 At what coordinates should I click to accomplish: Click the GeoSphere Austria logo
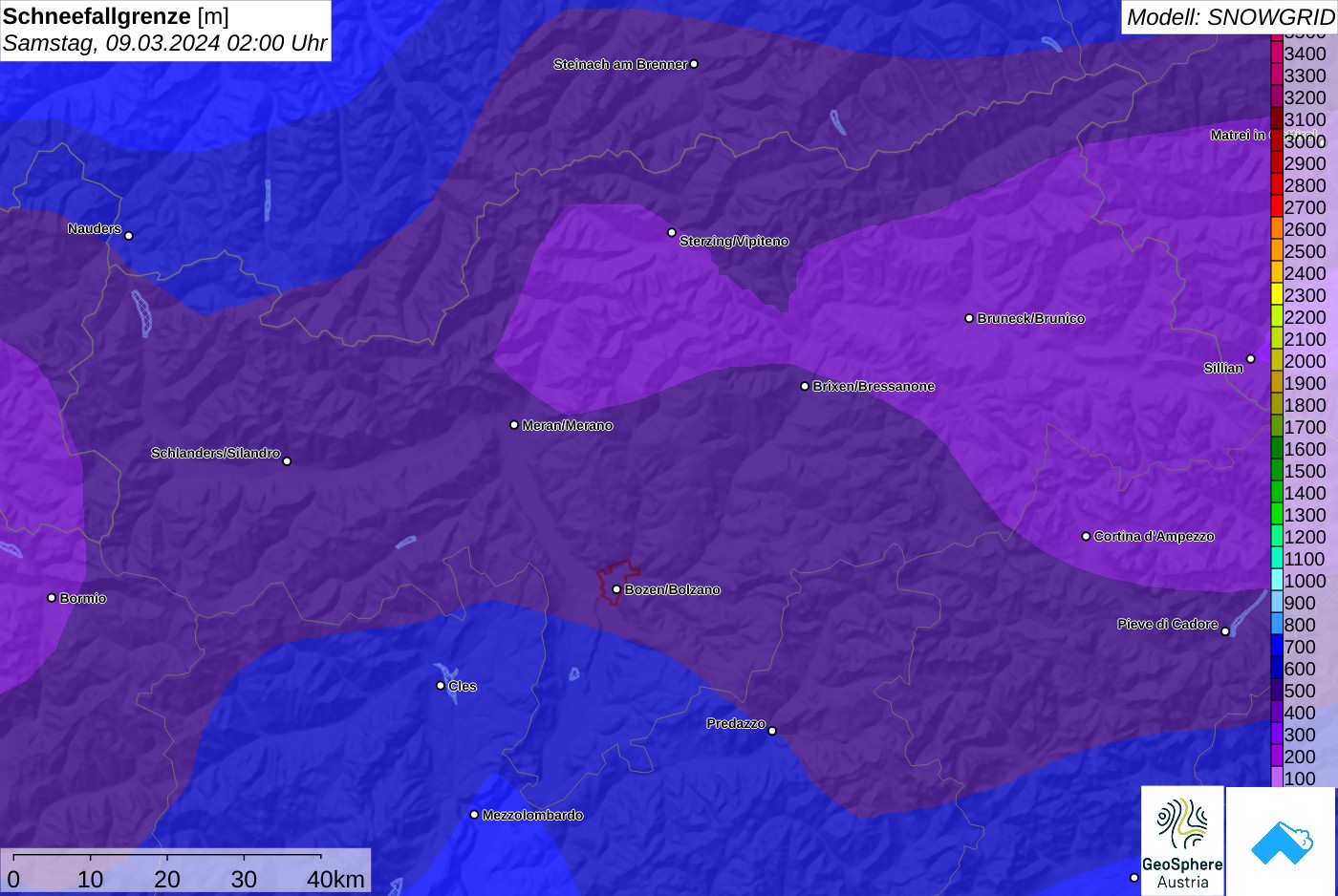point(1182,841)
